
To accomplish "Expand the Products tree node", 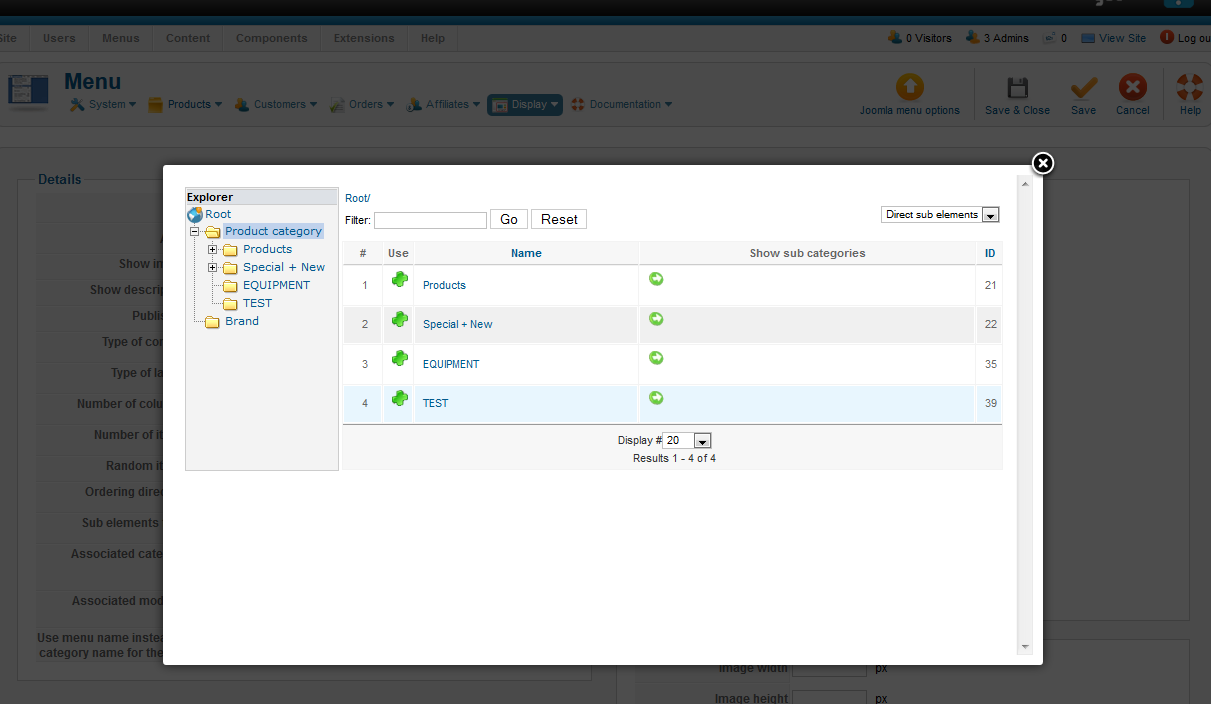I will pyautogui.click(x=212, y=250).
